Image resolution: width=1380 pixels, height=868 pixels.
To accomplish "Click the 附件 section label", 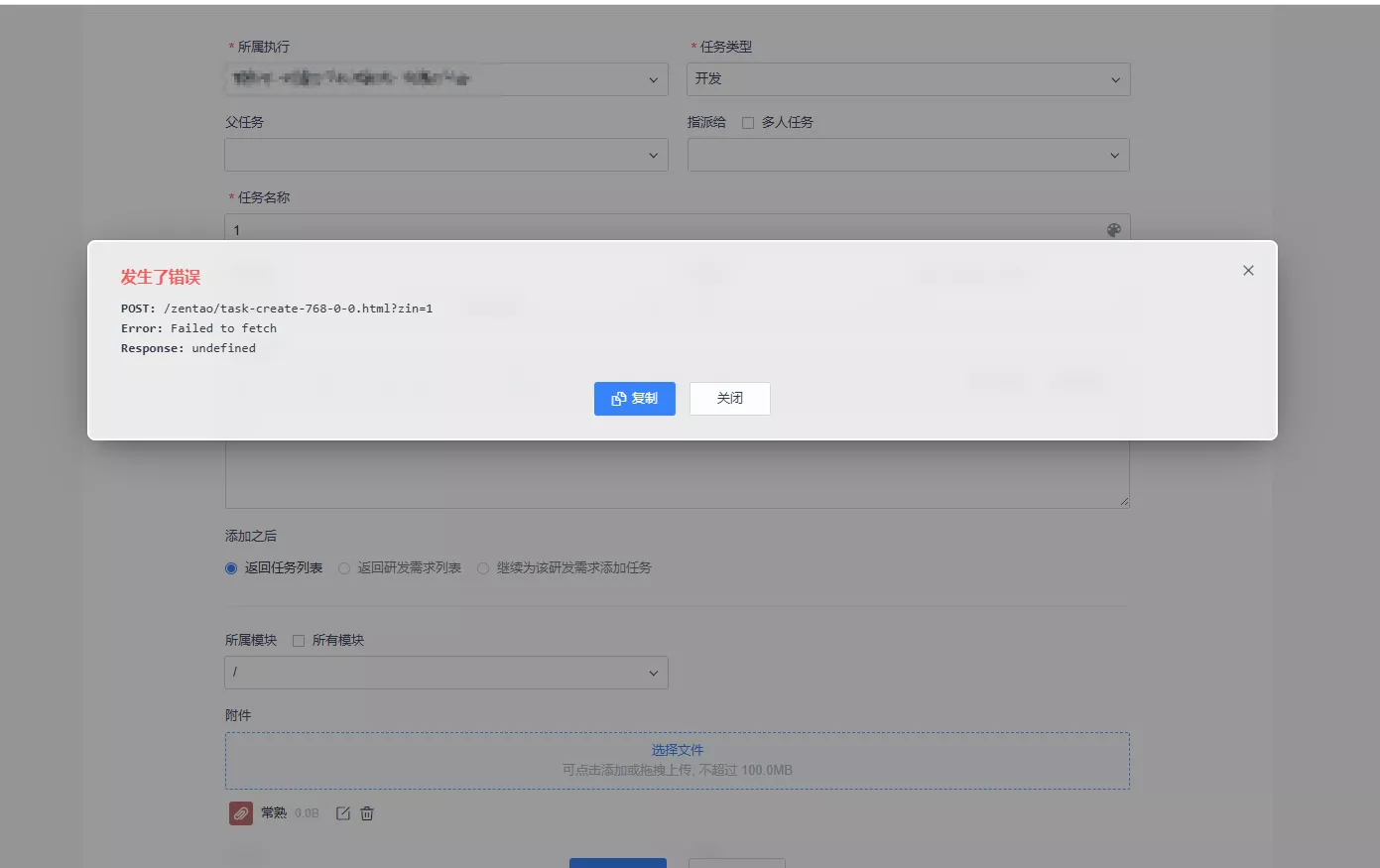I will tap(238, 716).
